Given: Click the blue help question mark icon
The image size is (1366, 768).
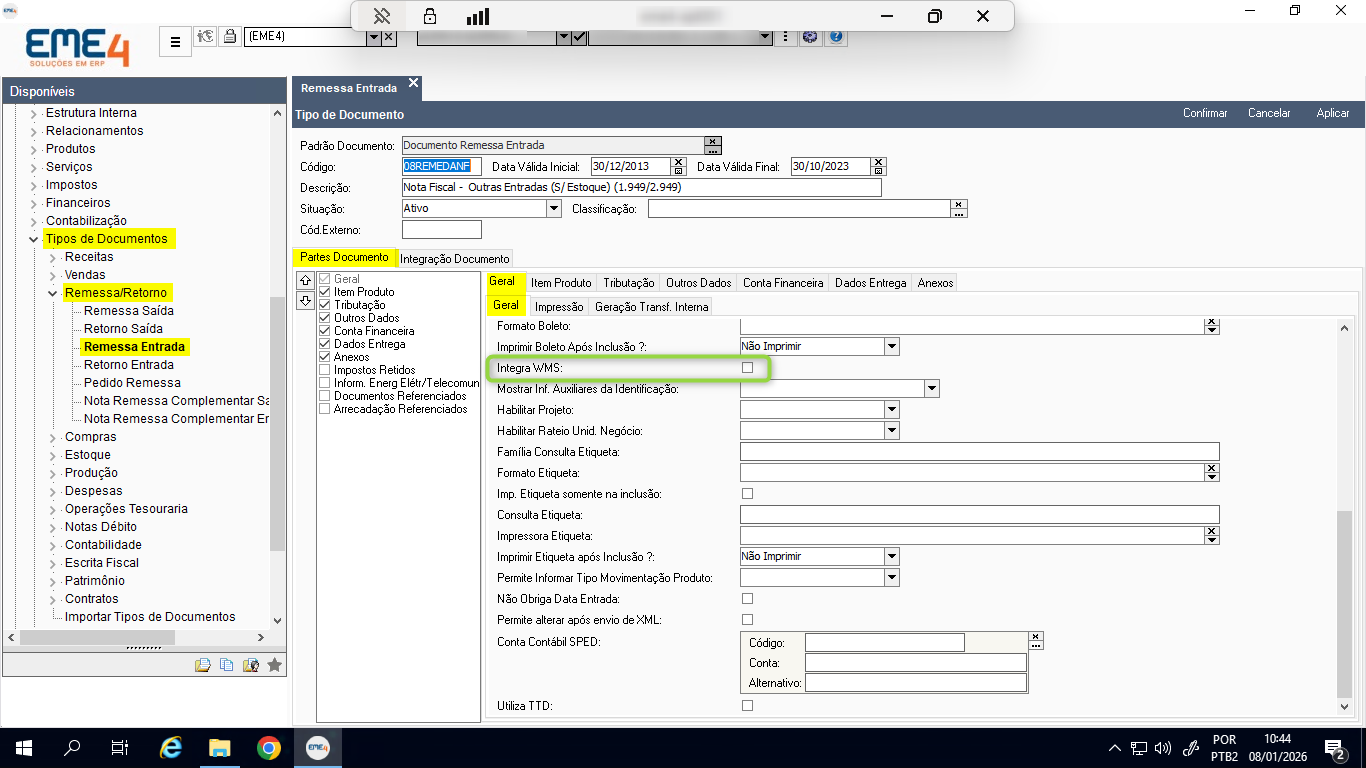Looking at the screenshot, I should (837, 37).
